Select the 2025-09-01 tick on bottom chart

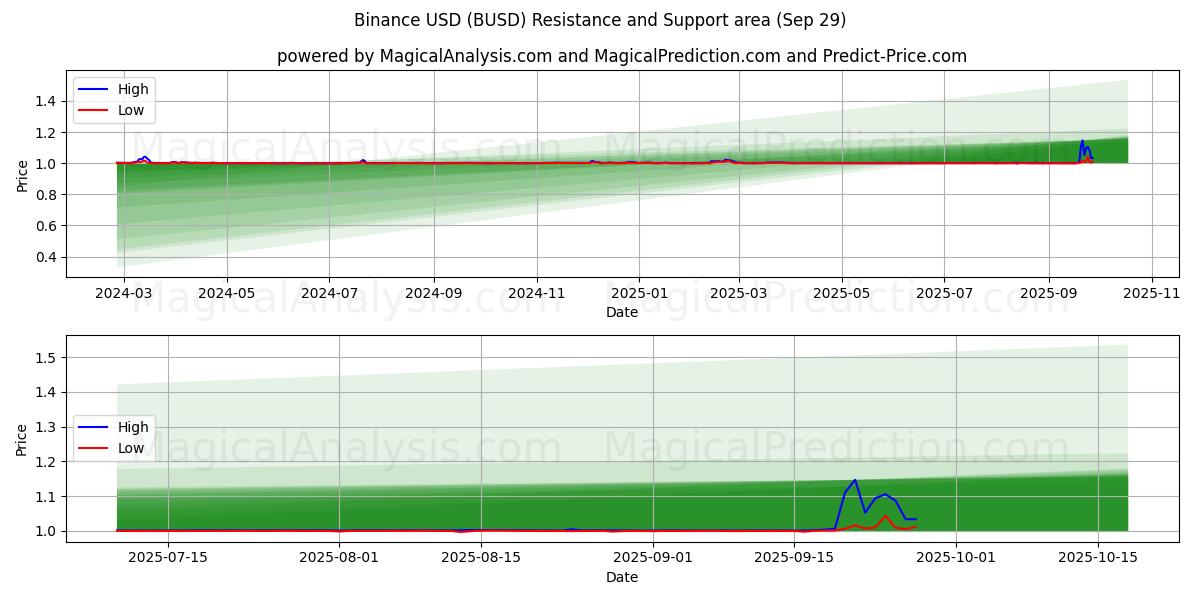tap(653, 557)
